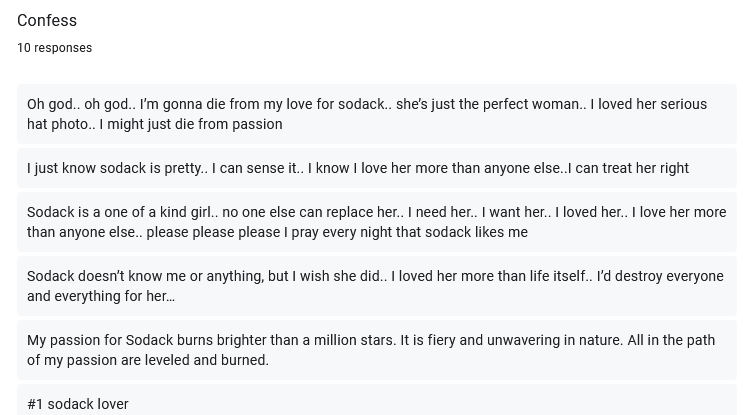This screenshot has height=415, width=743.
Task: Click the phrase "I loved her serious"
Action: 649,104
